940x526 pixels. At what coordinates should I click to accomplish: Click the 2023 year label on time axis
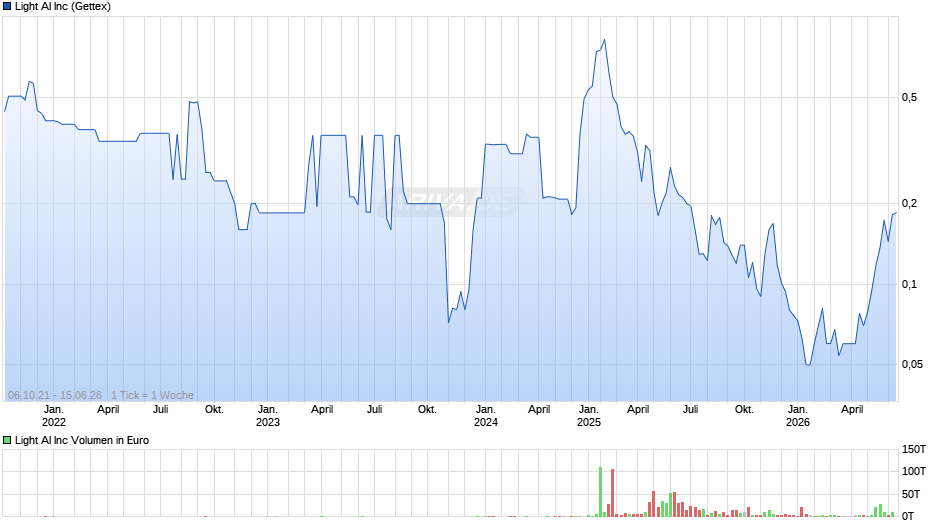pos(267,422)
